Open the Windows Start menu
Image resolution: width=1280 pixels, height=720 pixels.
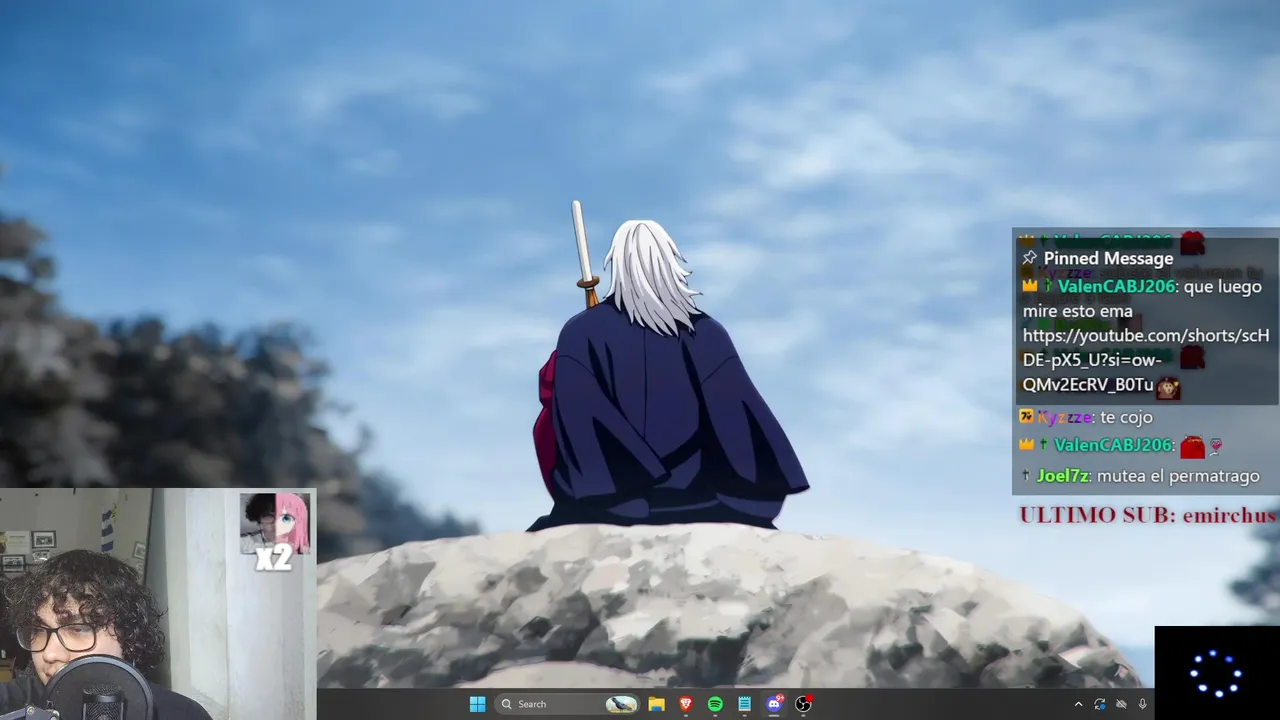(477, 704)
